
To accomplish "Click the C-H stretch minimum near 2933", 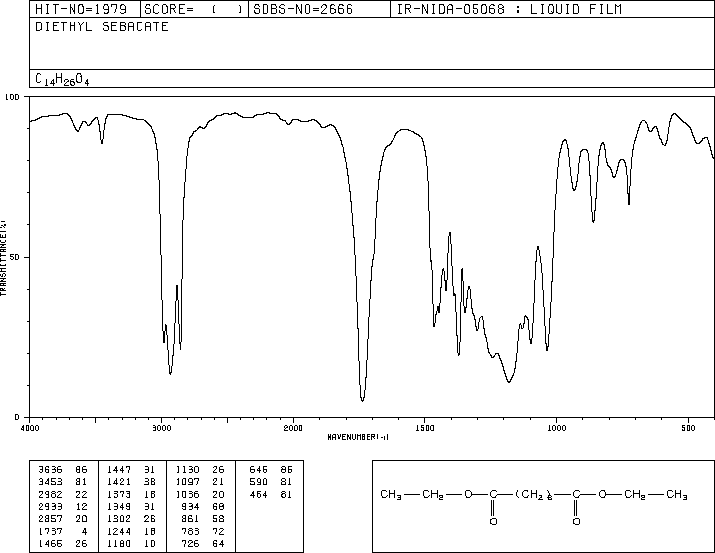I will click(x=170, y=373).
